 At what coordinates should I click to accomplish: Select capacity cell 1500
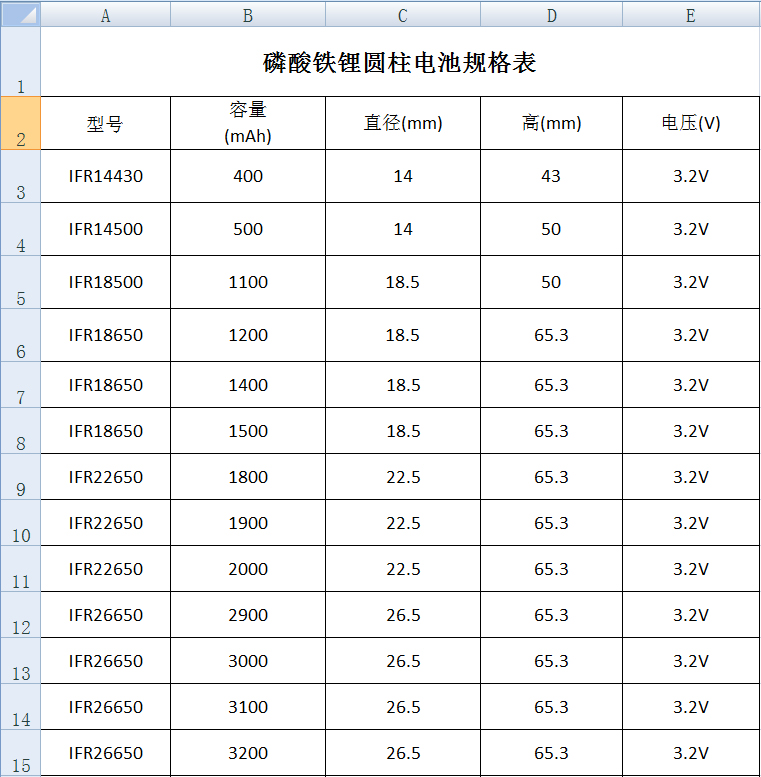pos(248,431)
